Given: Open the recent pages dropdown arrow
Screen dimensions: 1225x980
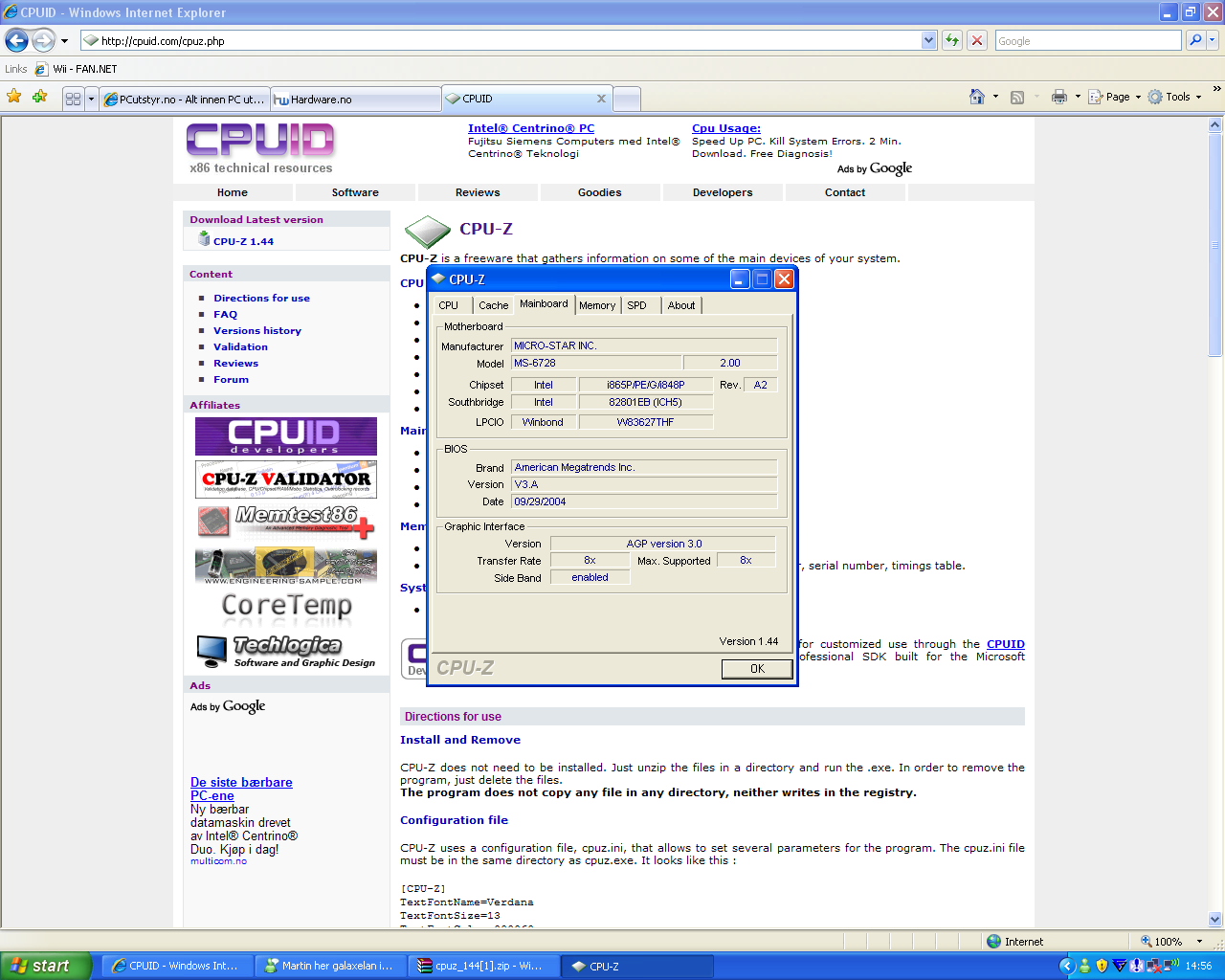Looking at the screenshot, I should click(x=64, y=41).
